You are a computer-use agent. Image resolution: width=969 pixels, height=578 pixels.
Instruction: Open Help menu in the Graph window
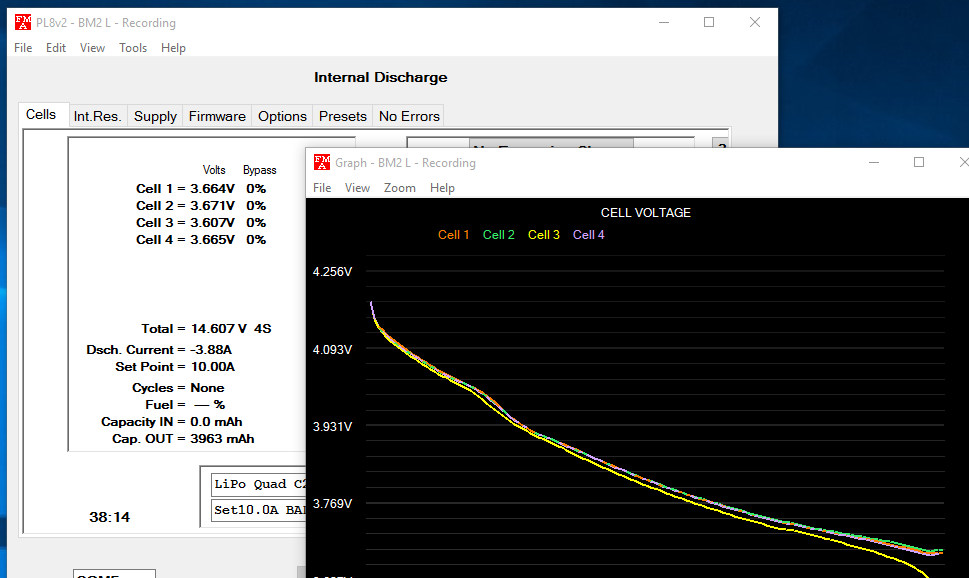coord(442,188)
